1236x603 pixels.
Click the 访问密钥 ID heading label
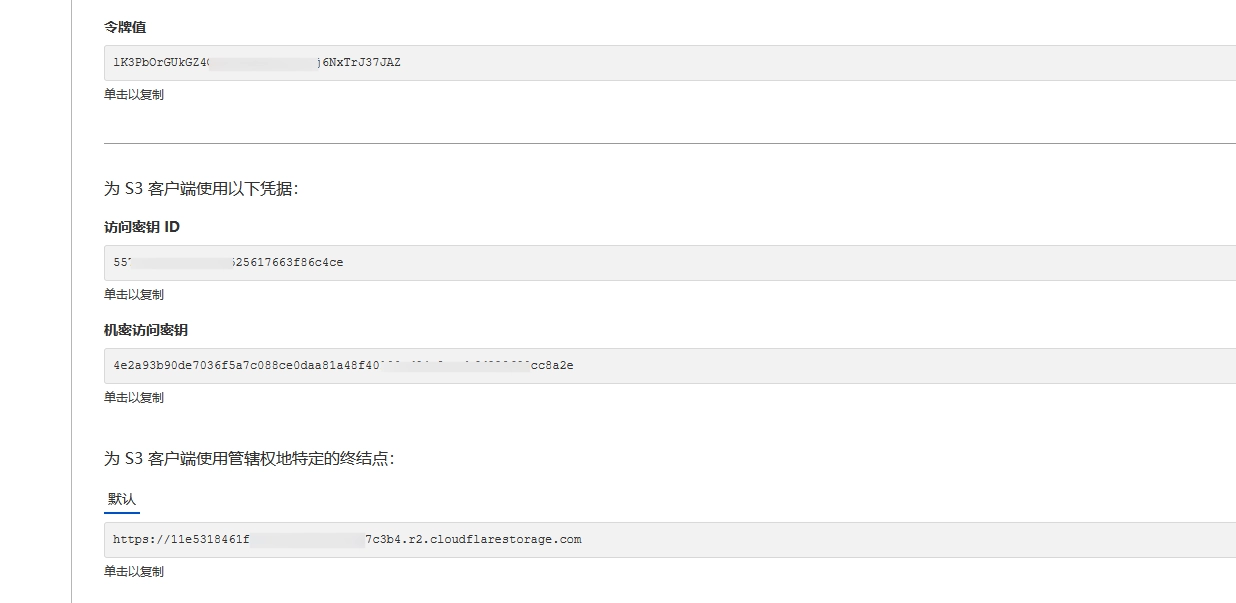pyautogui.click(x=142, y=227)
